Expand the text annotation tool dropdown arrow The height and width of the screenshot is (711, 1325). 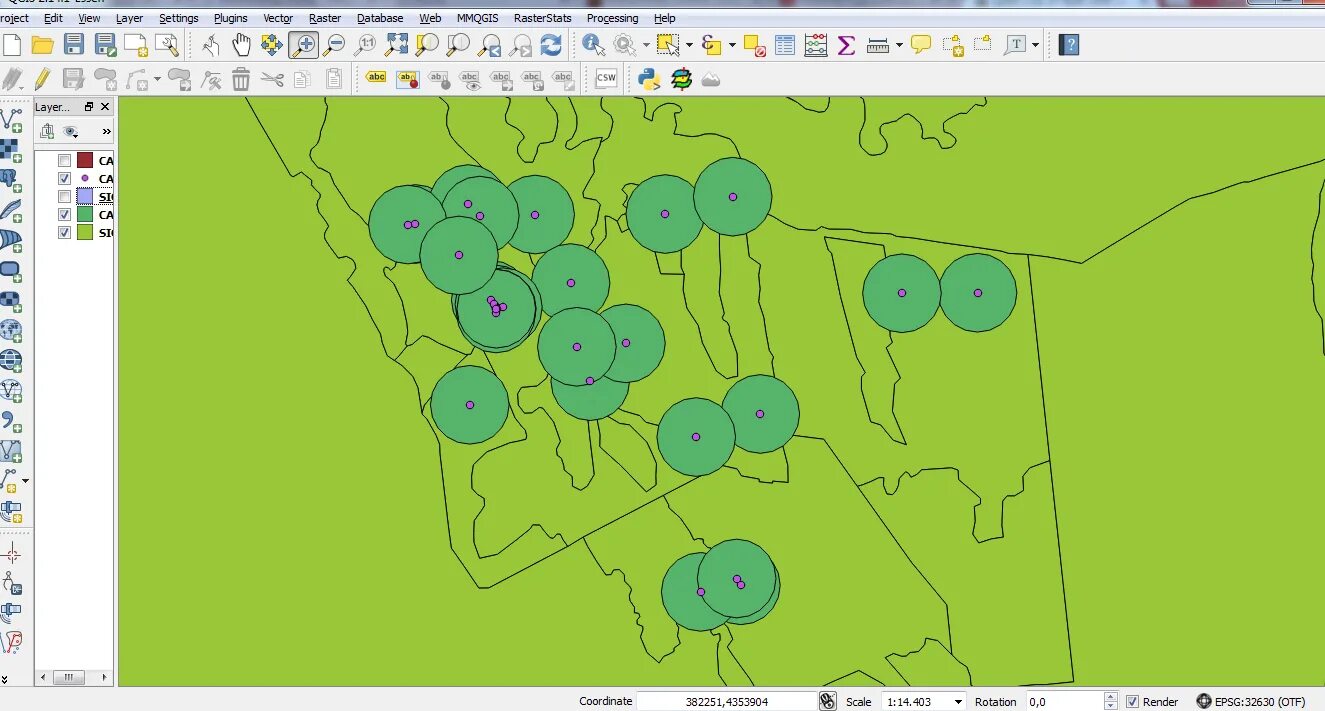click(x=1036, y=45)
